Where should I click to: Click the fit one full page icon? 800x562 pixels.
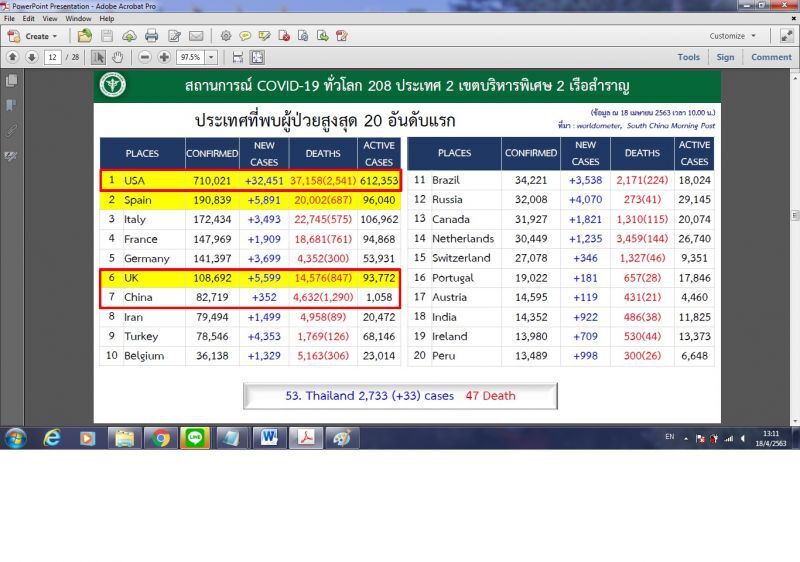[x=257, y=57]
